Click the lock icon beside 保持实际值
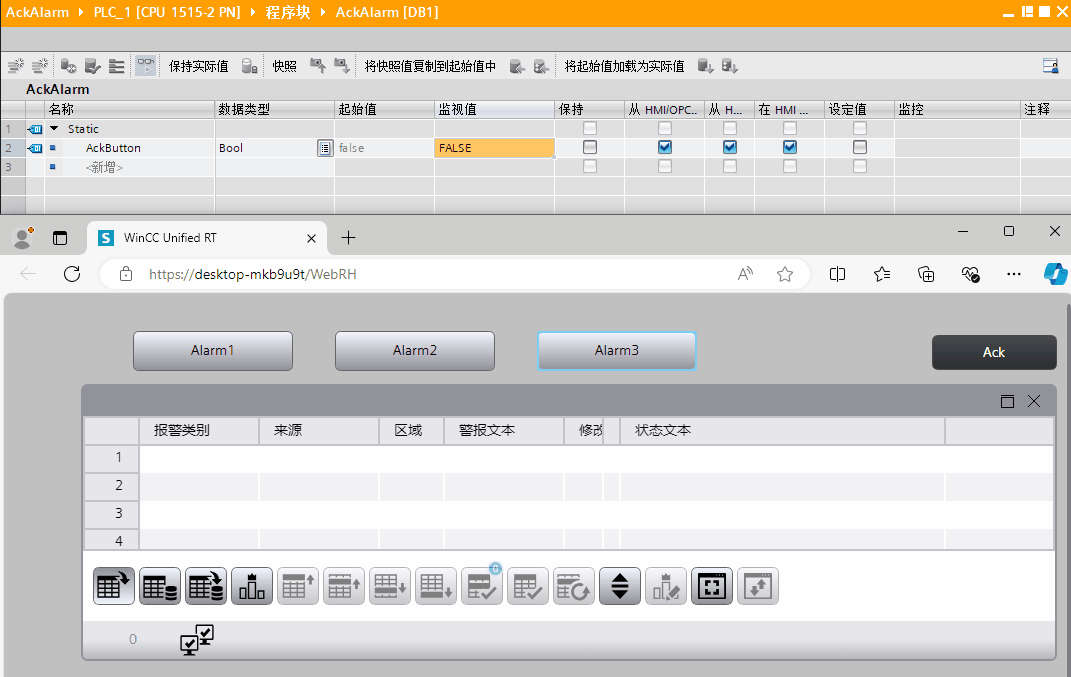The height and width of the screenshot is (677, 1071). 249,66
